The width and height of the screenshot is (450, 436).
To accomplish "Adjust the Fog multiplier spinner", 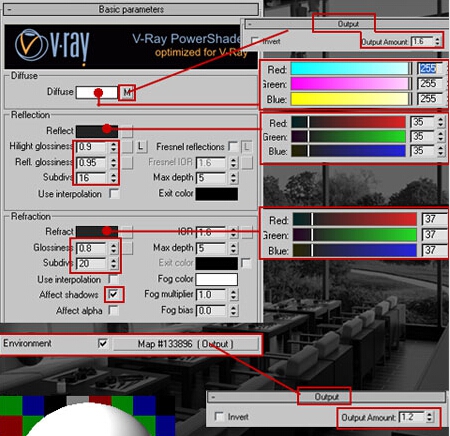I will (x=234, y=295).
